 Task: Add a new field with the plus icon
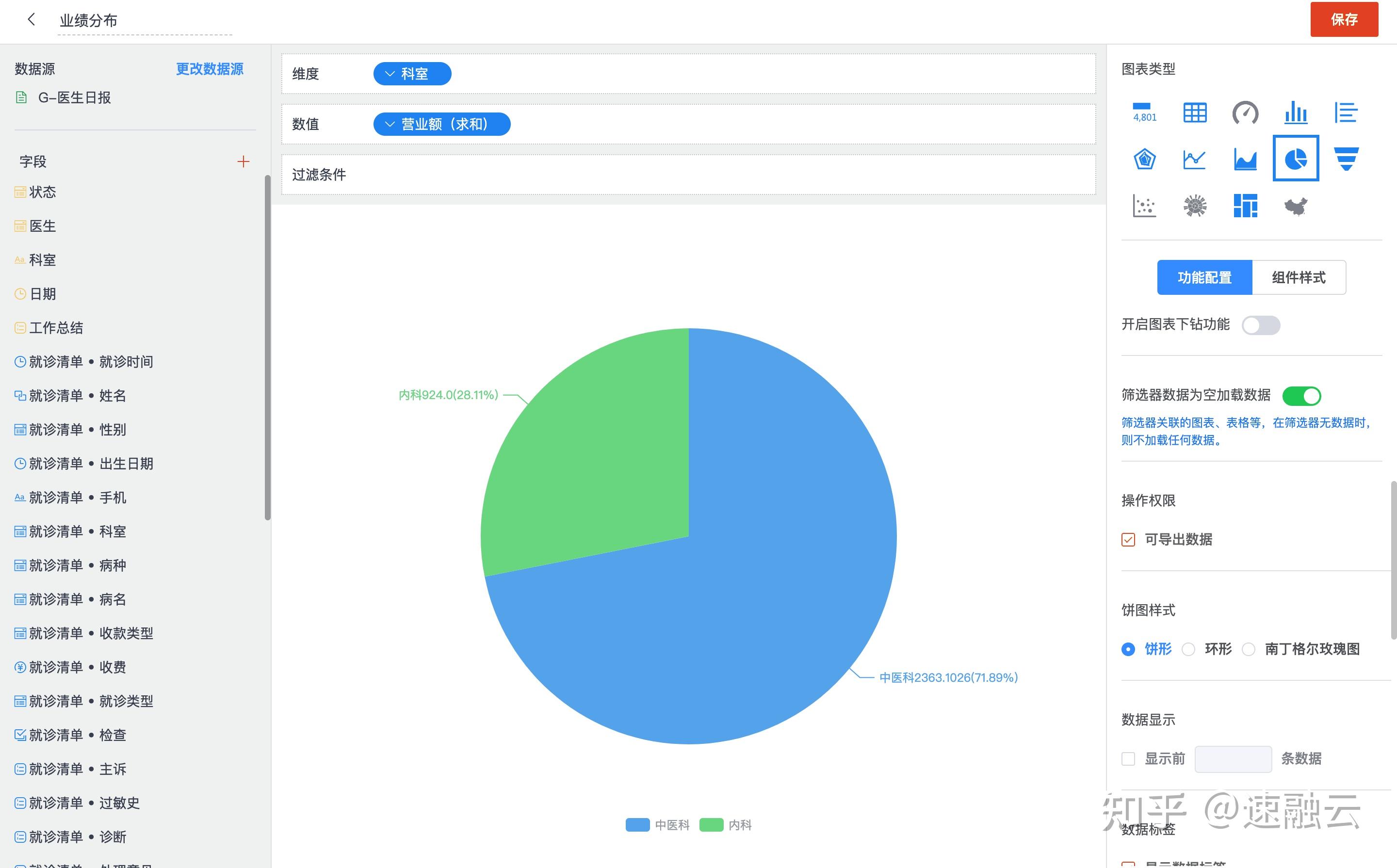pyautogui.click(x=244, y=161)
